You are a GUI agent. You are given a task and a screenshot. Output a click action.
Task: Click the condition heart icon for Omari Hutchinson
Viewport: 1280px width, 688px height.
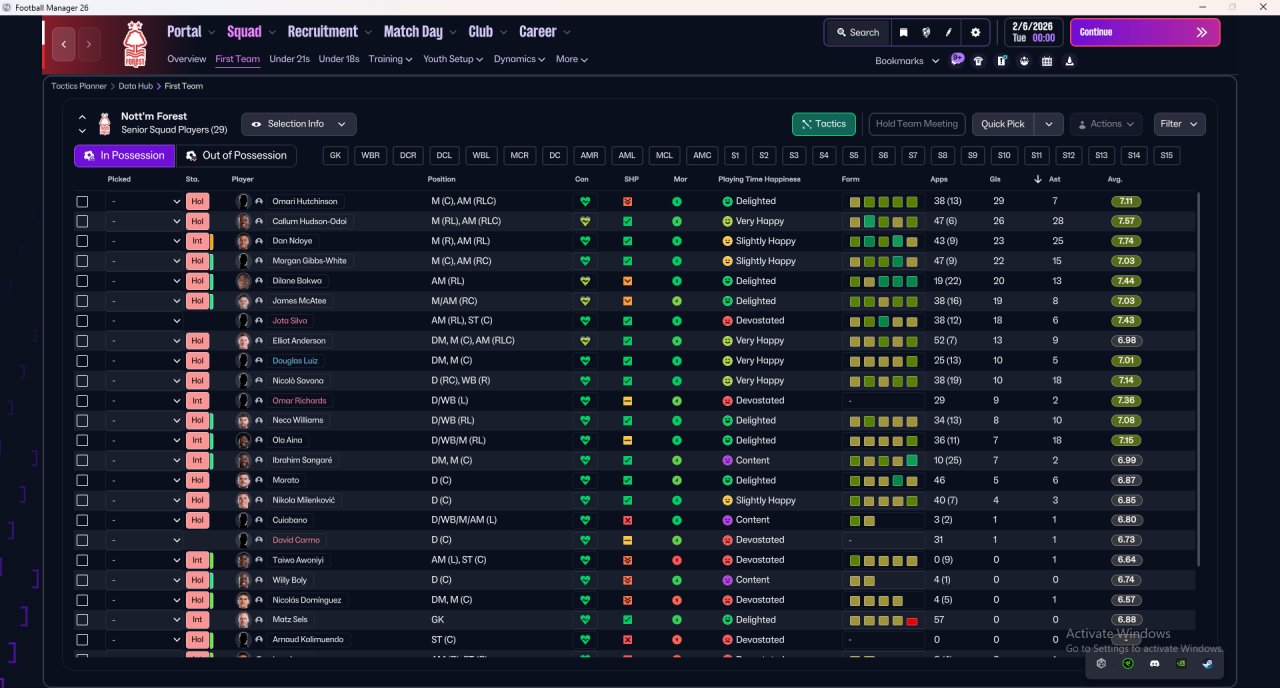click(x=585, y=201)
